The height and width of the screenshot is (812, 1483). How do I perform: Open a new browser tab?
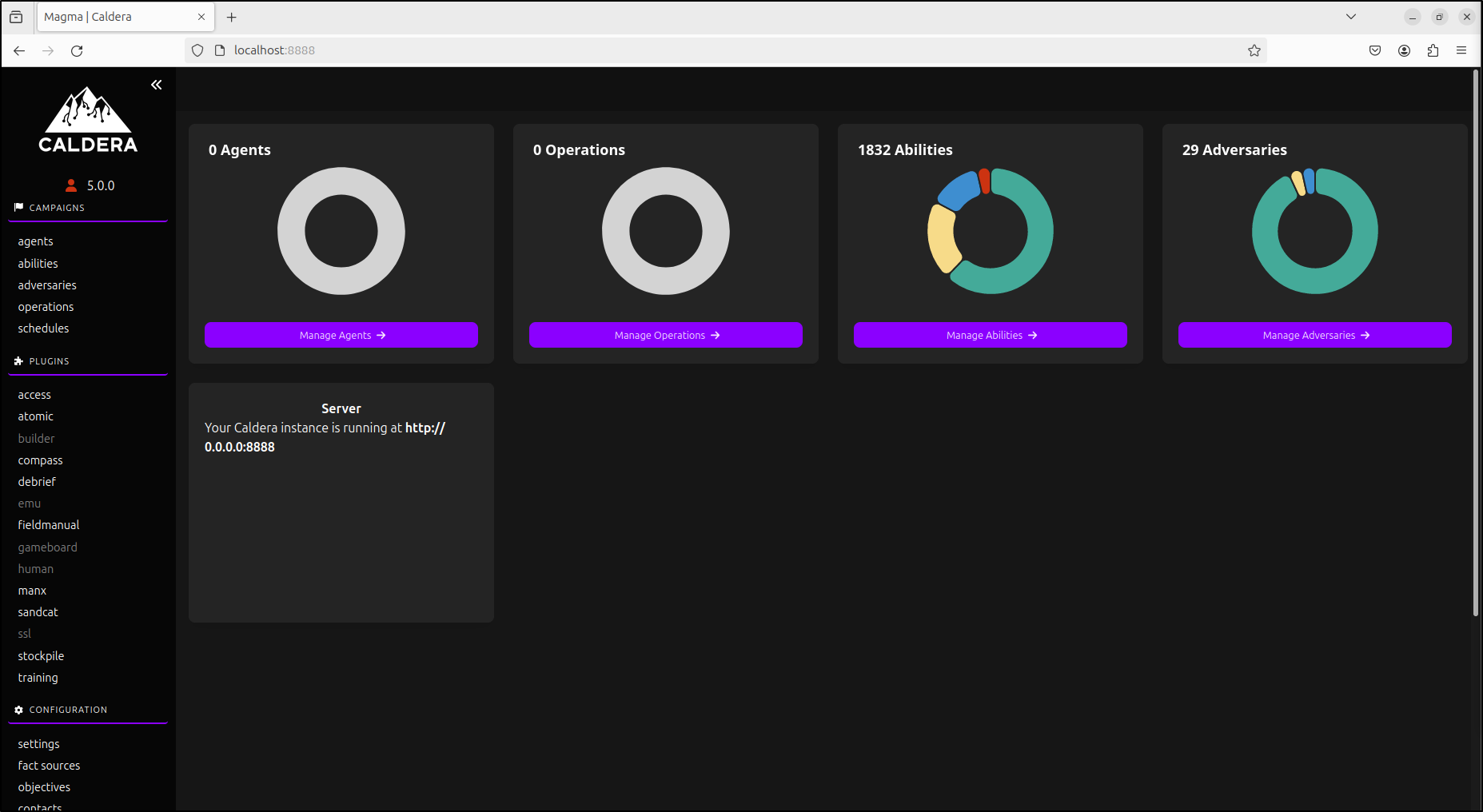[232, 17]
